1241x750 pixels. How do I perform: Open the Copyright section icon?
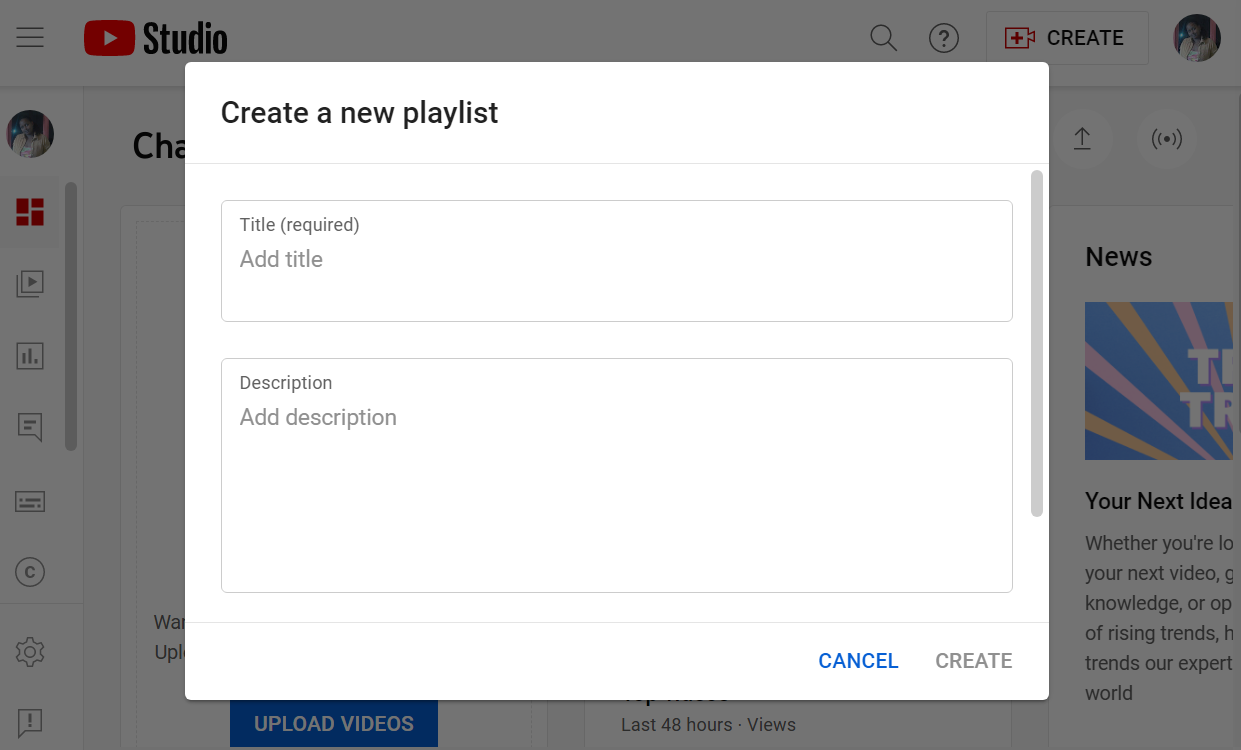[x=30, y=572]
